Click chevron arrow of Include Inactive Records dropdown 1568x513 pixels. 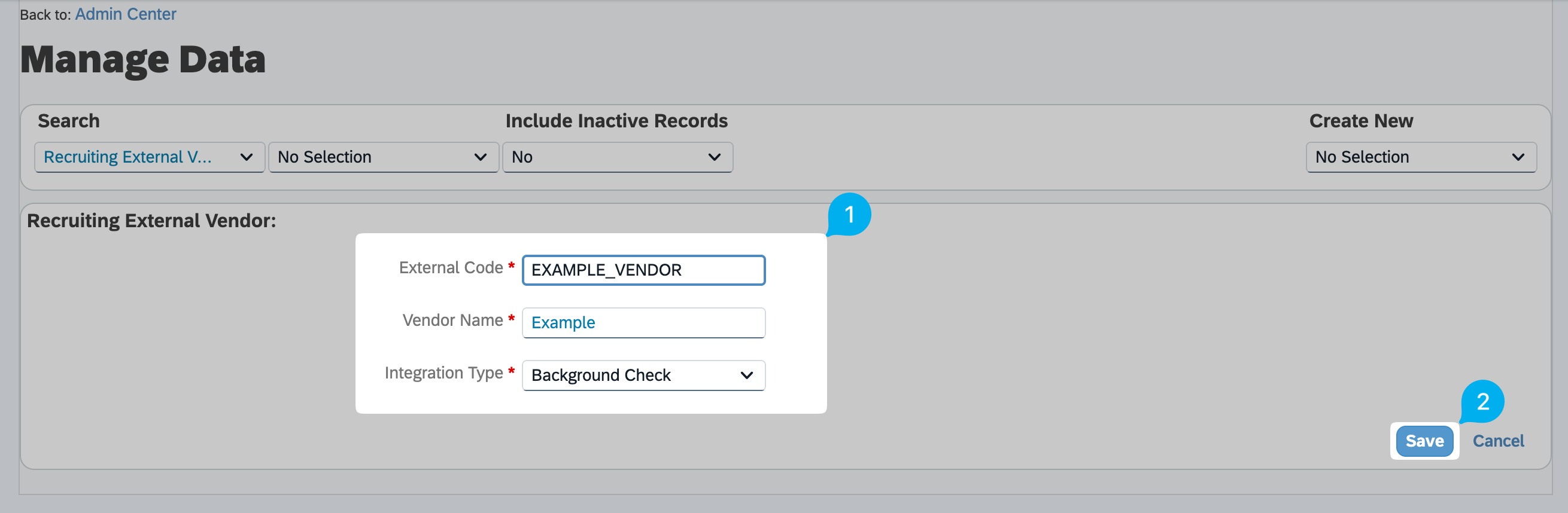tap(714, 157)
